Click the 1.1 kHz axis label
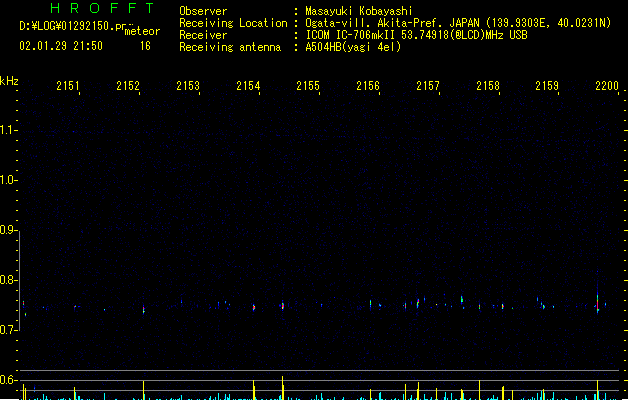 coord(8,130)
